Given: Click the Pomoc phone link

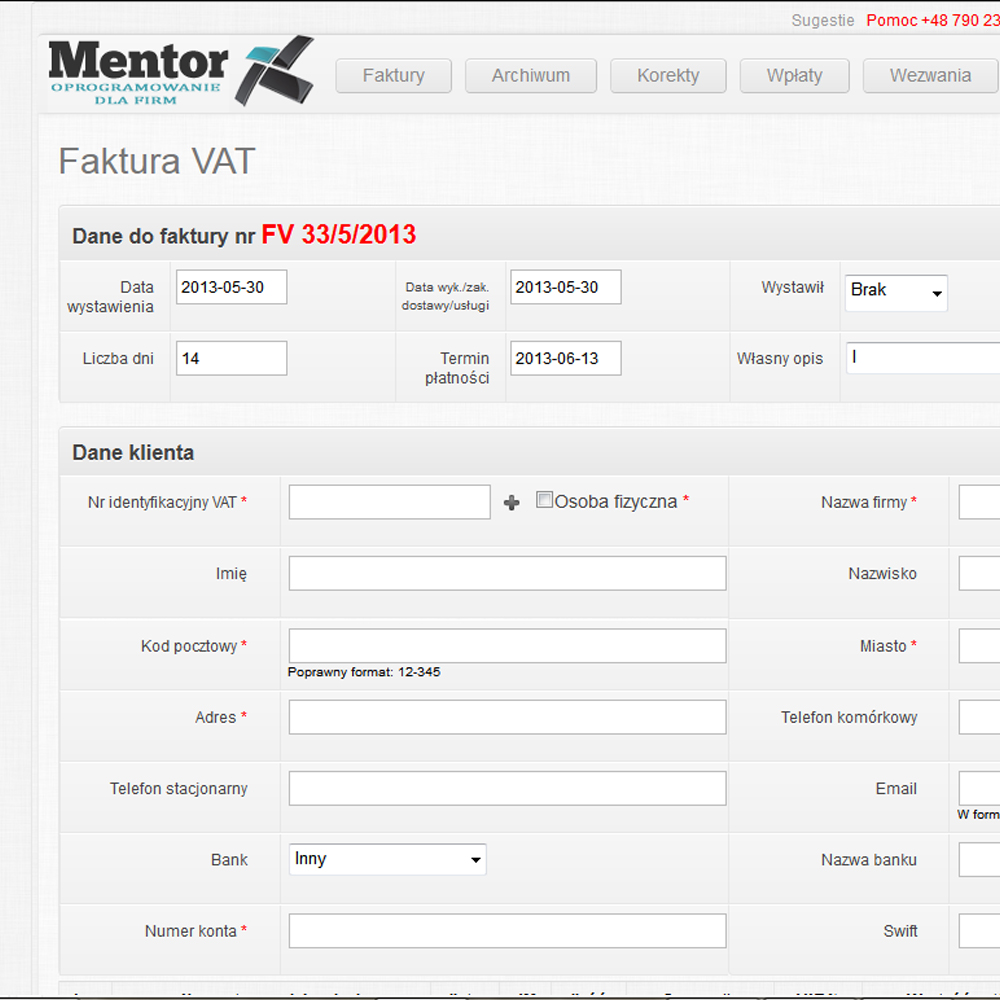Looking at the screenshot, I should [x=932, y=21].
